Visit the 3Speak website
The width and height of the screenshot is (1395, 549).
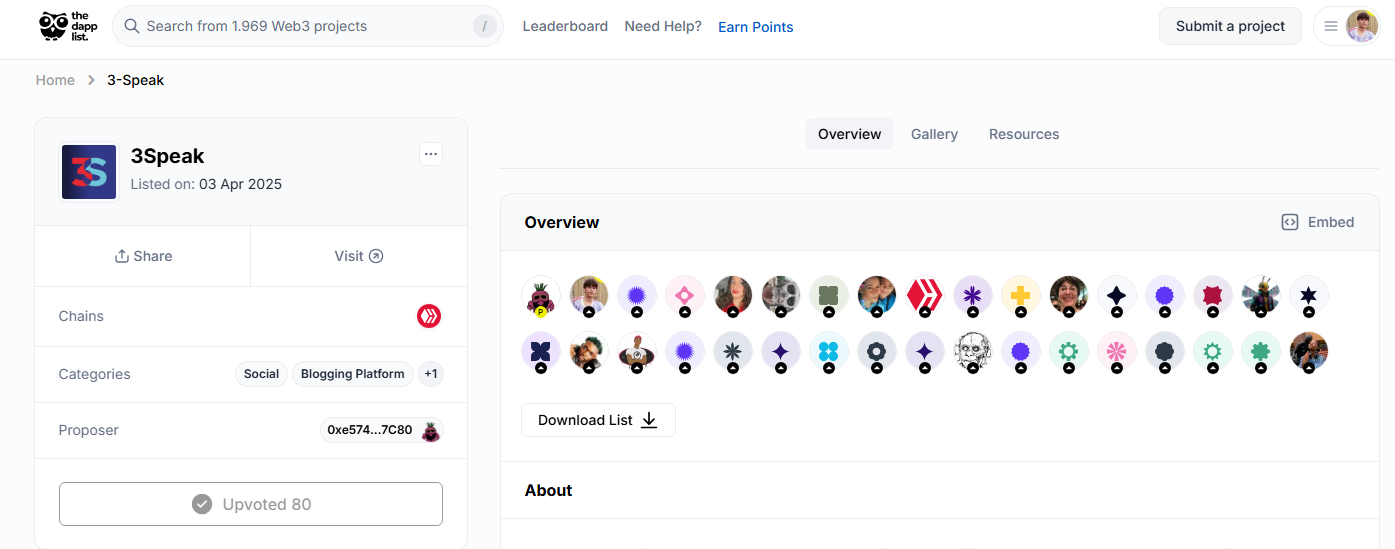[x=359, y=256]
